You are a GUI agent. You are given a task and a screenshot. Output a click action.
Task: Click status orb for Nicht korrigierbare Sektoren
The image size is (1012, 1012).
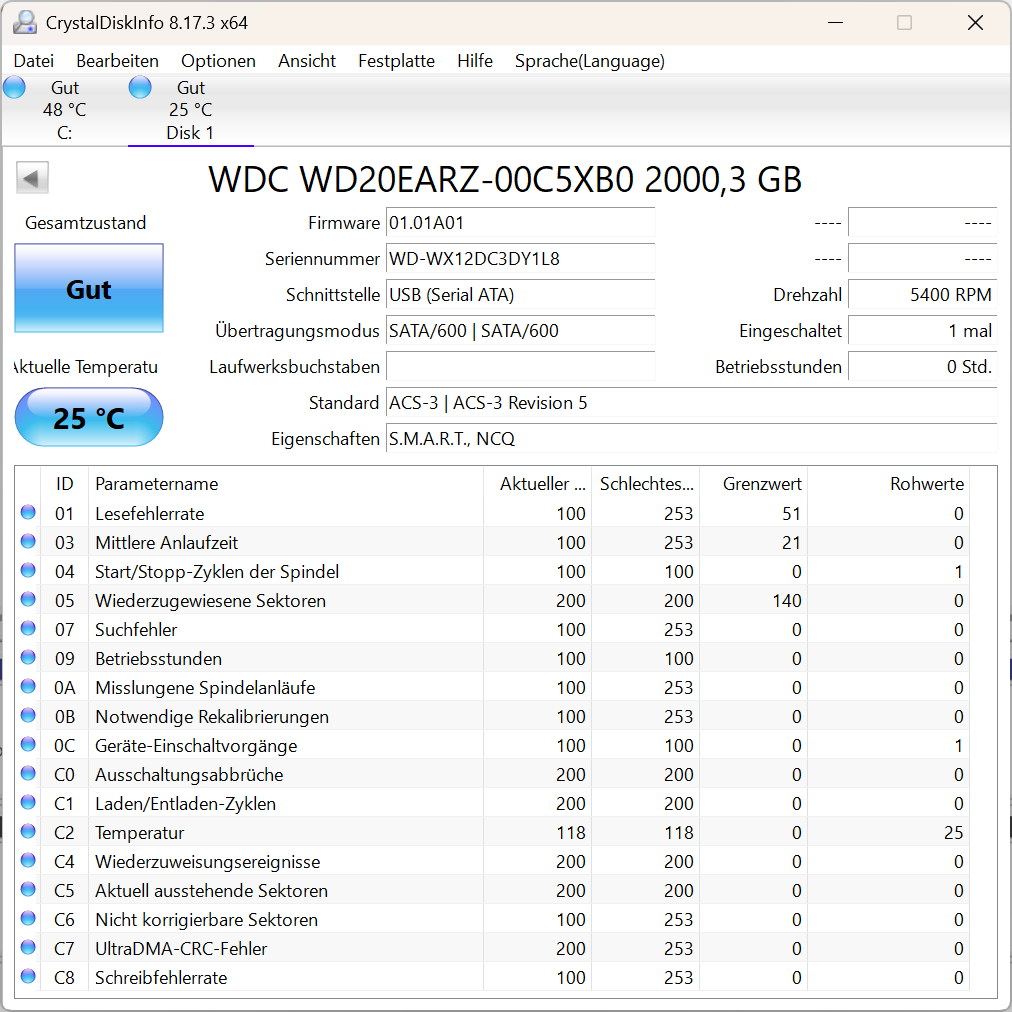point(28,919)
